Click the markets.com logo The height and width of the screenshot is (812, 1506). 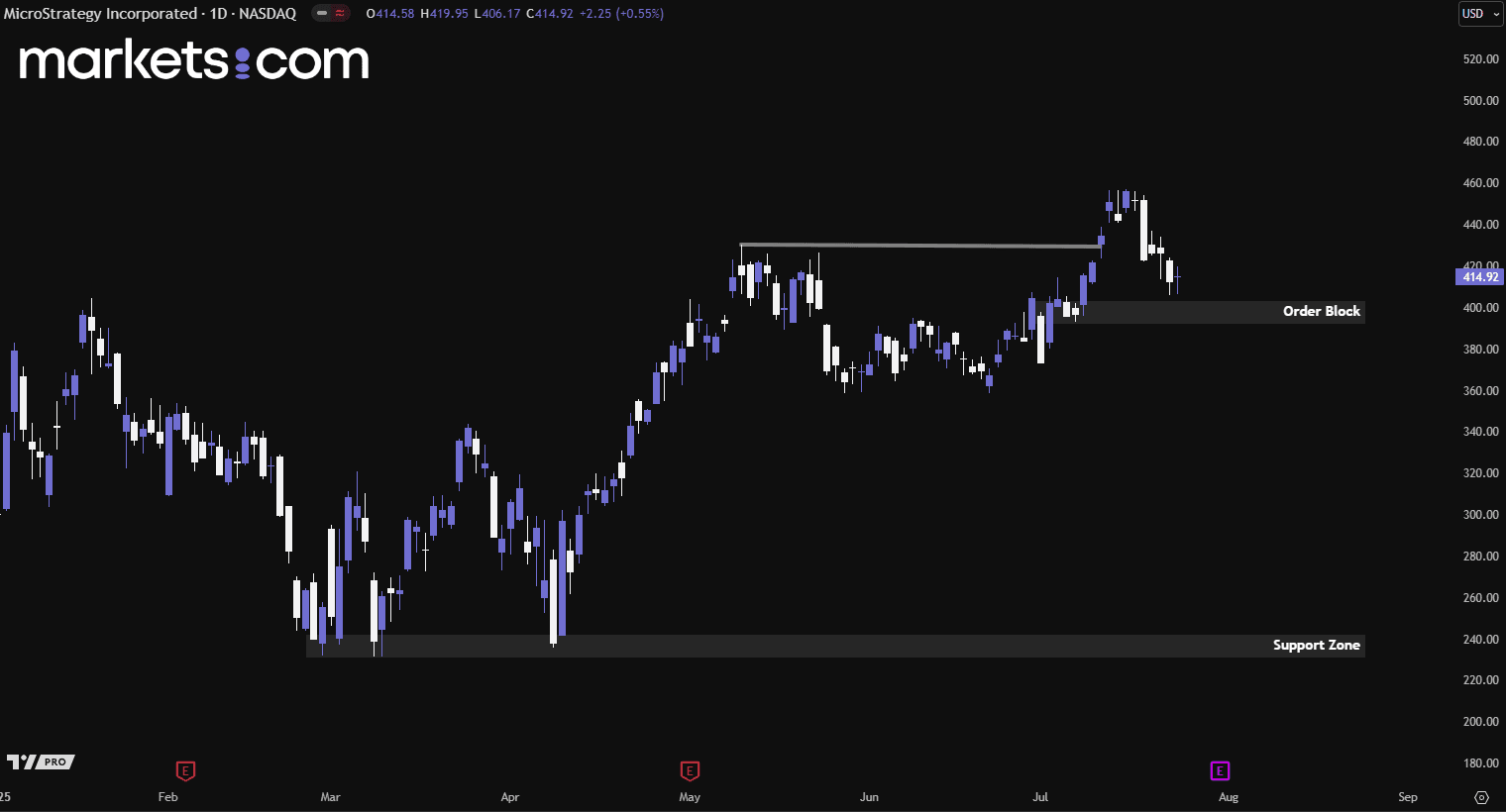194,61
